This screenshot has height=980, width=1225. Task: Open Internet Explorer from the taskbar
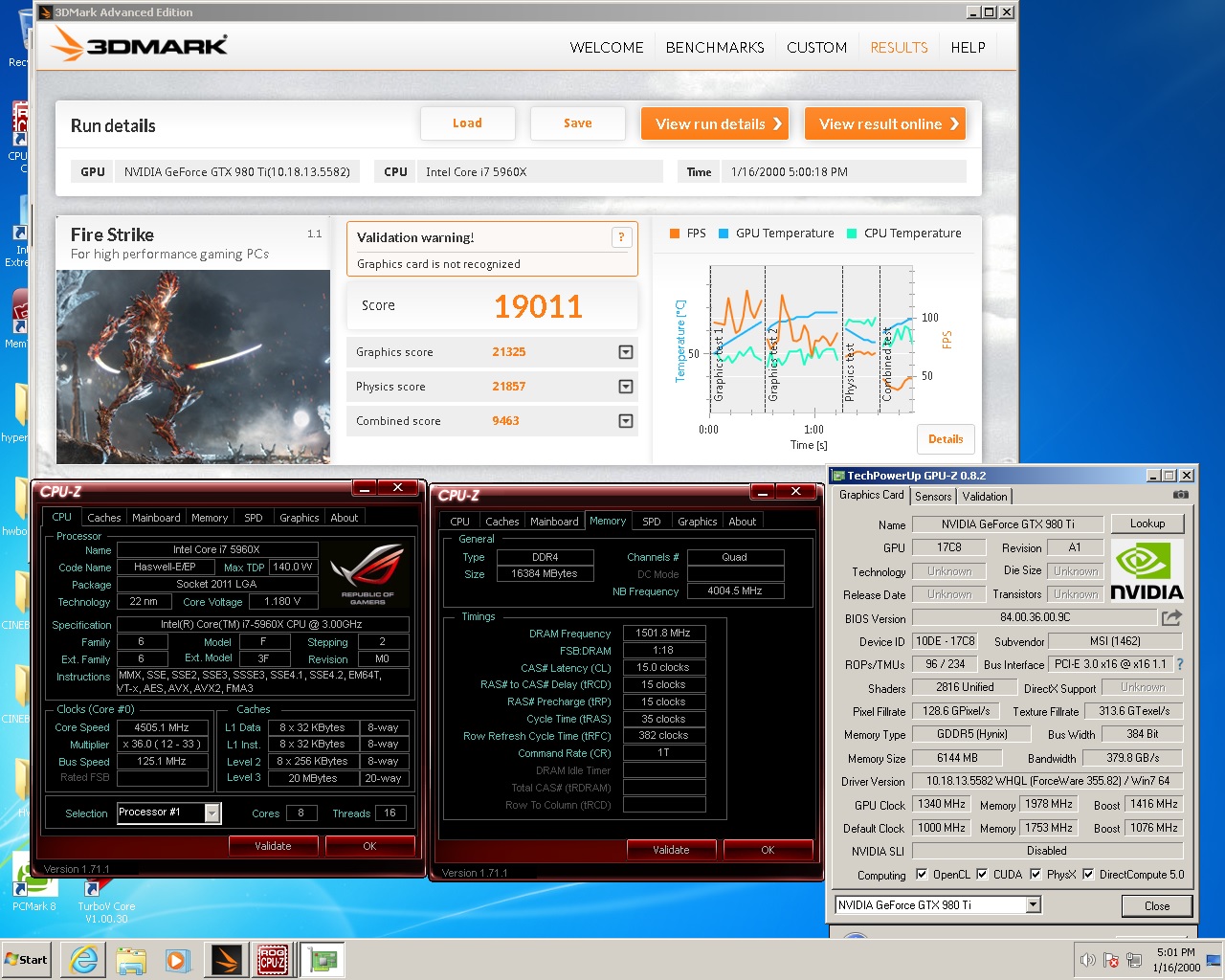click(x=84, y=959)
